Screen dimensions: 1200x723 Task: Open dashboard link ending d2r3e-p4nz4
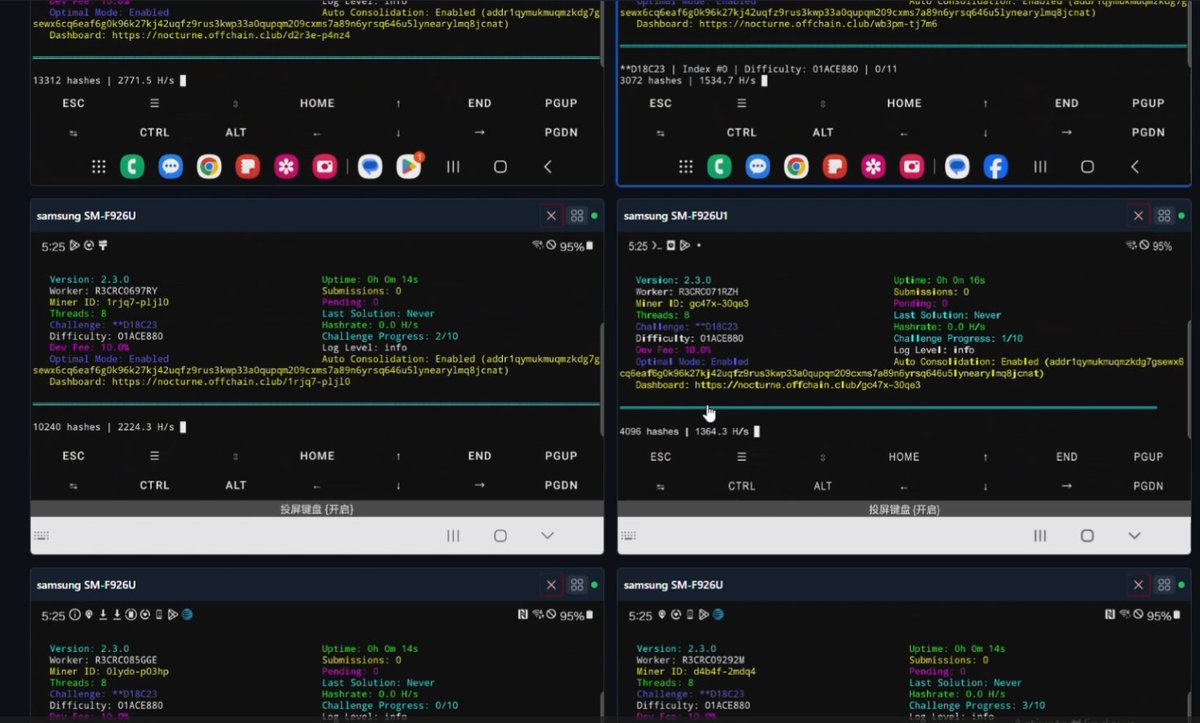click(x=231, y=35)
